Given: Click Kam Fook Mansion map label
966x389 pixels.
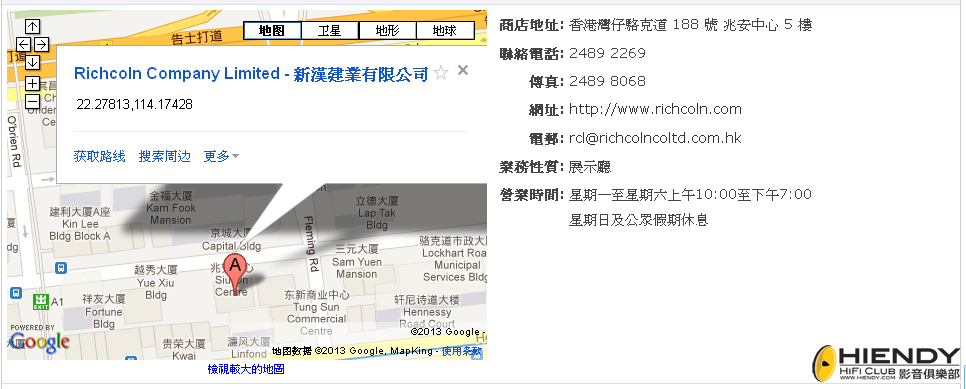Looking at the screenshot, I should pyautogui.click(x=170, y=208).
